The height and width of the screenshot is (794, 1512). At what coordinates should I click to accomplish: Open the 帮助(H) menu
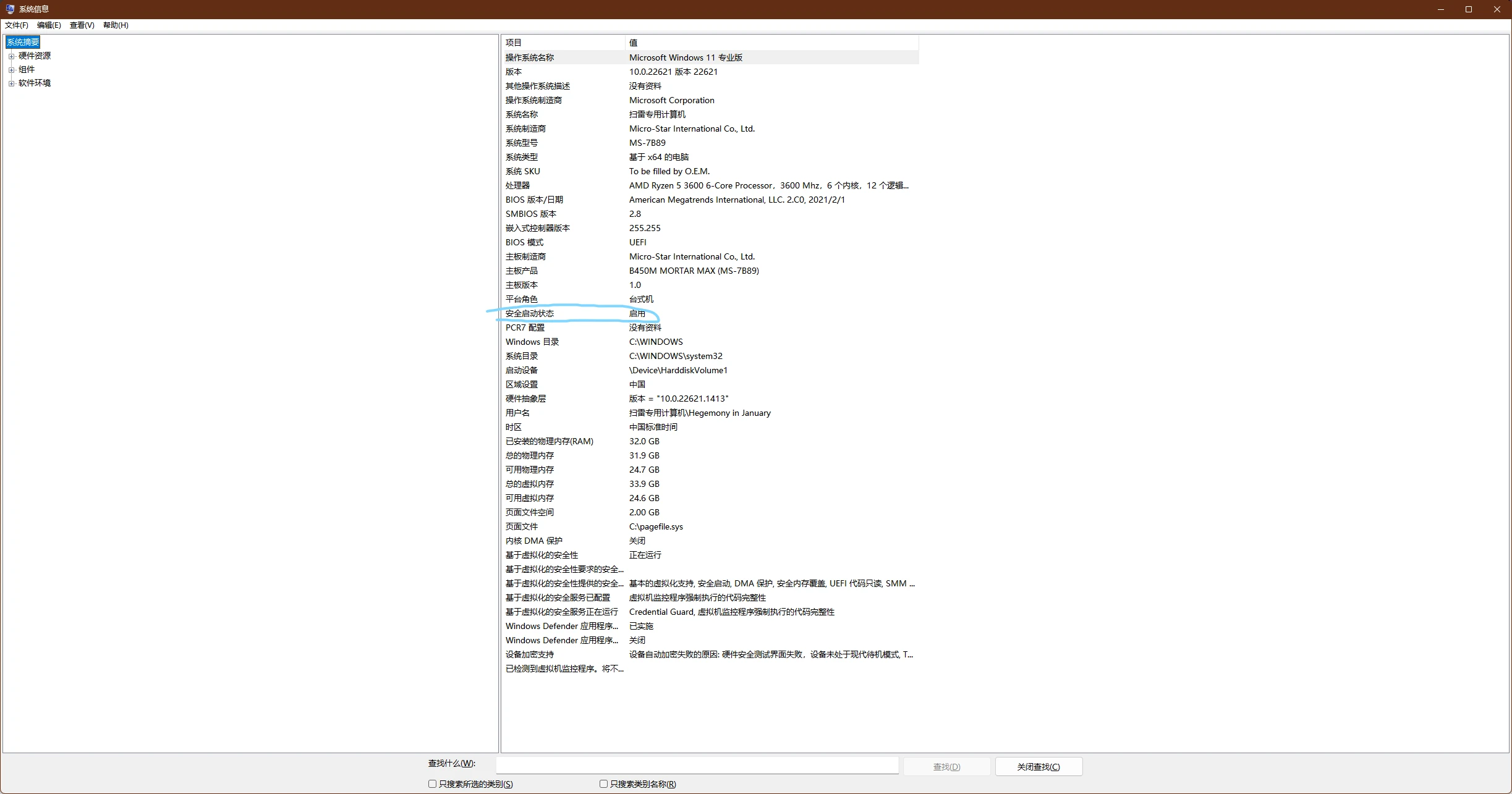(x=116, y=25)
